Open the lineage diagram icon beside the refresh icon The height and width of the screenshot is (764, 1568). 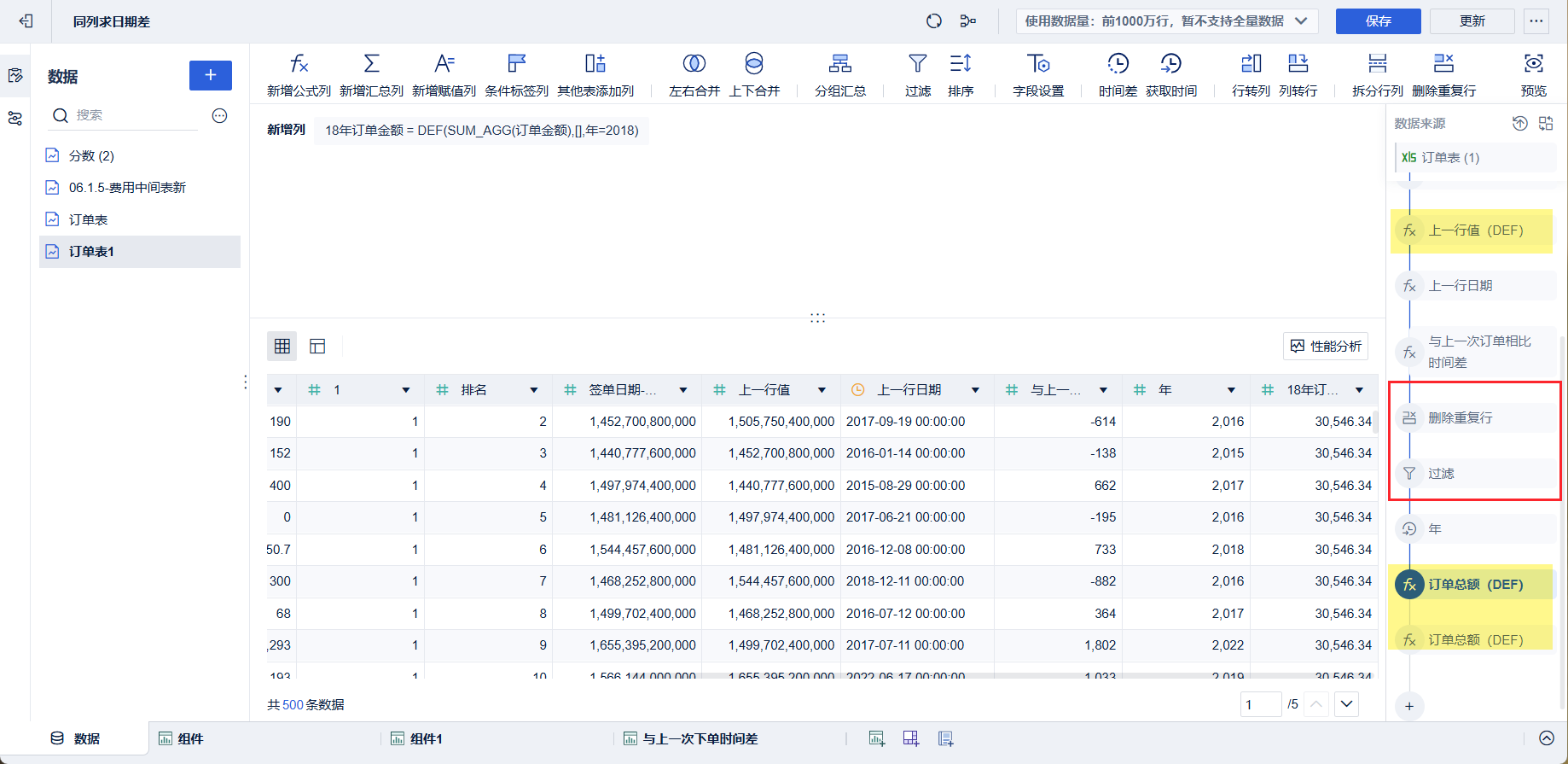click(x=968, y=21)
